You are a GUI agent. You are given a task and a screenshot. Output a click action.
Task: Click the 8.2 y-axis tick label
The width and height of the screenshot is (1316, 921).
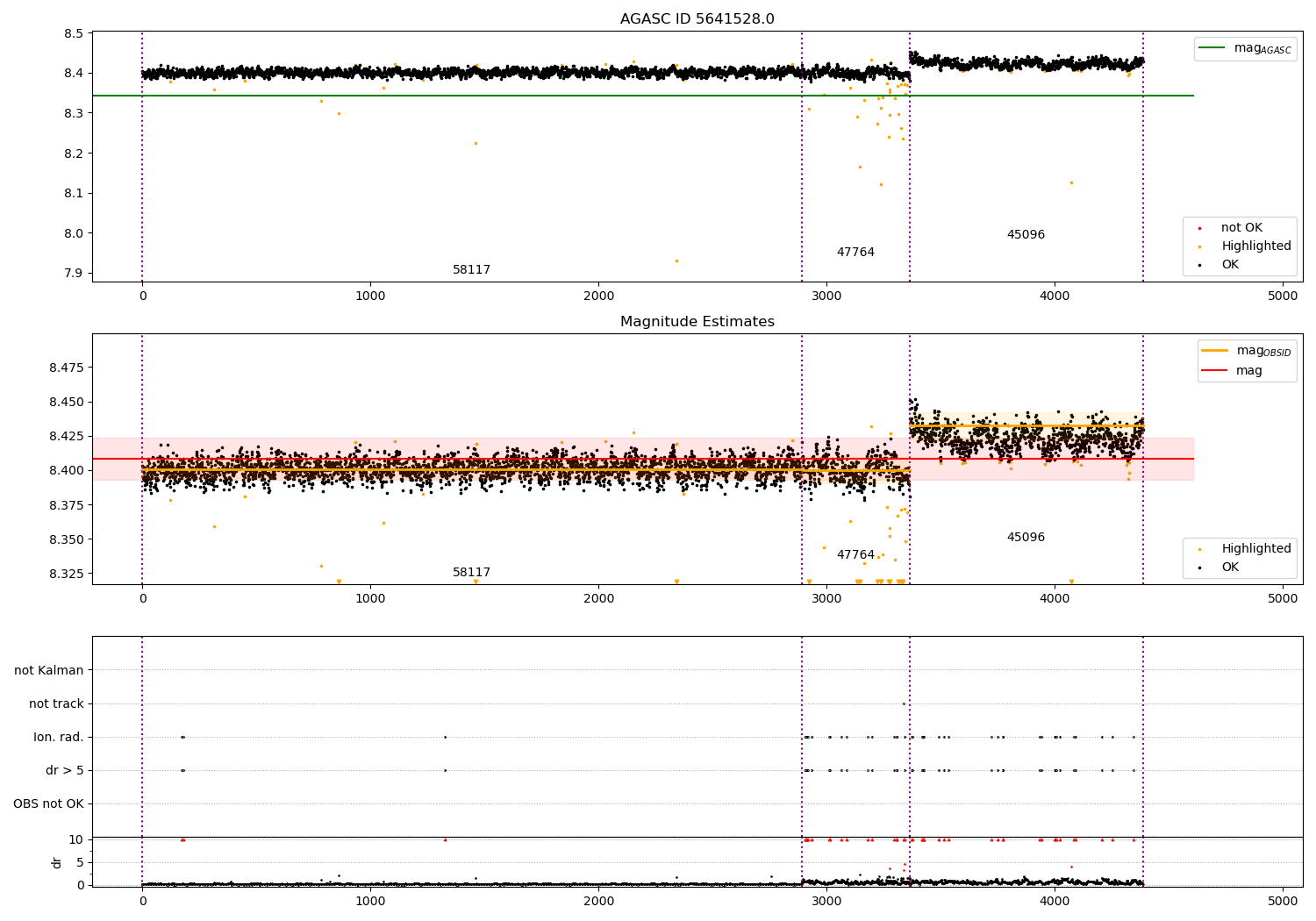74,153
